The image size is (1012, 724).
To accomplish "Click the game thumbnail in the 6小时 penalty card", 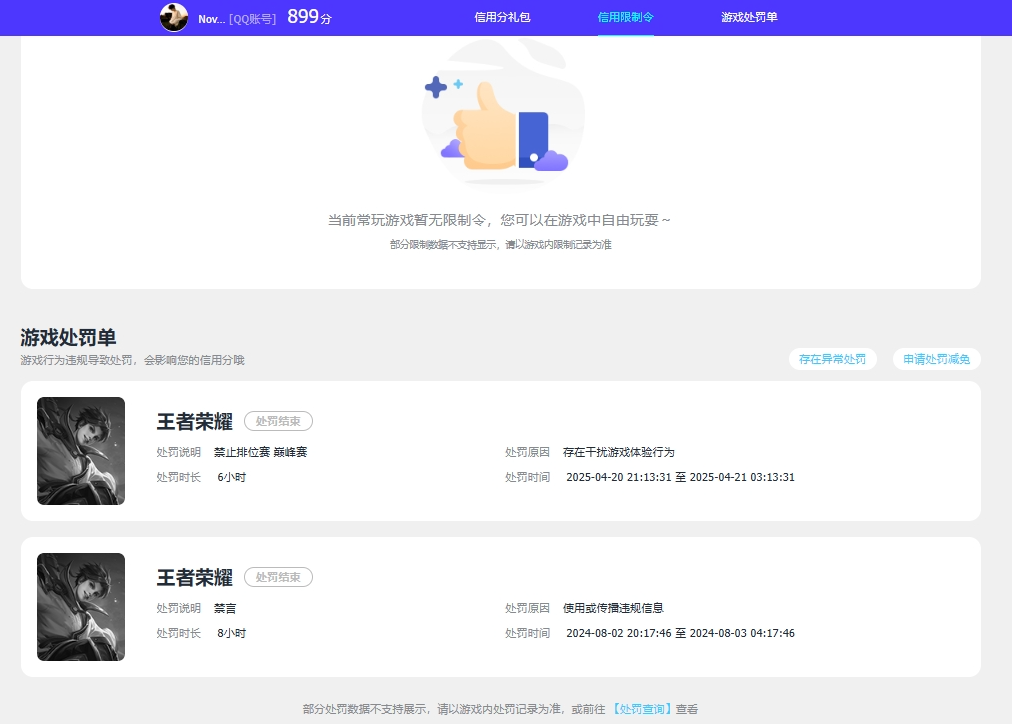I will tap(81, 451).
